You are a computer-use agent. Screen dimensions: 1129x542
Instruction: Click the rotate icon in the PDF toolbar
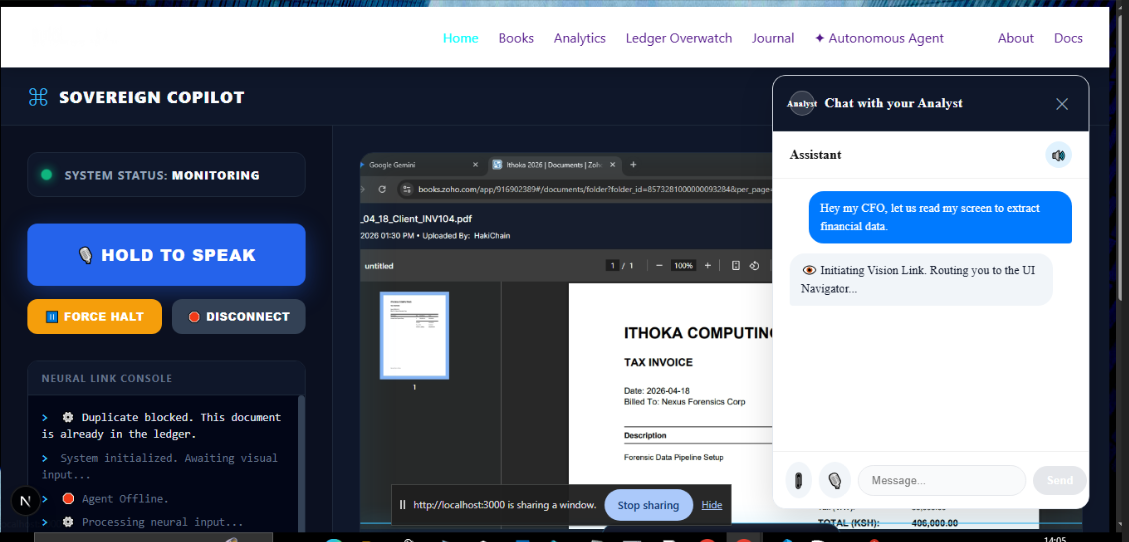pyautogui.click(x=755, y=266)
